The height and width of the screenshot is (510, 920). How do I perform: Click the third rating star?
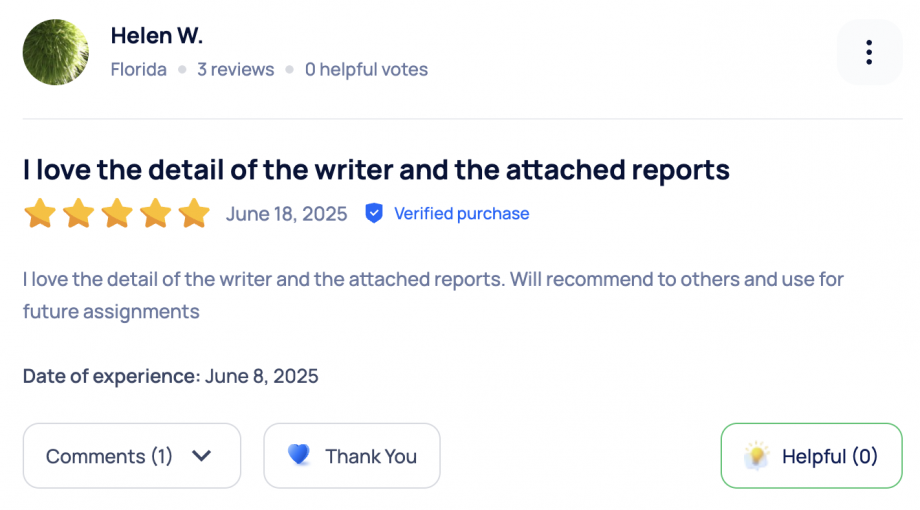coord(117,213)
